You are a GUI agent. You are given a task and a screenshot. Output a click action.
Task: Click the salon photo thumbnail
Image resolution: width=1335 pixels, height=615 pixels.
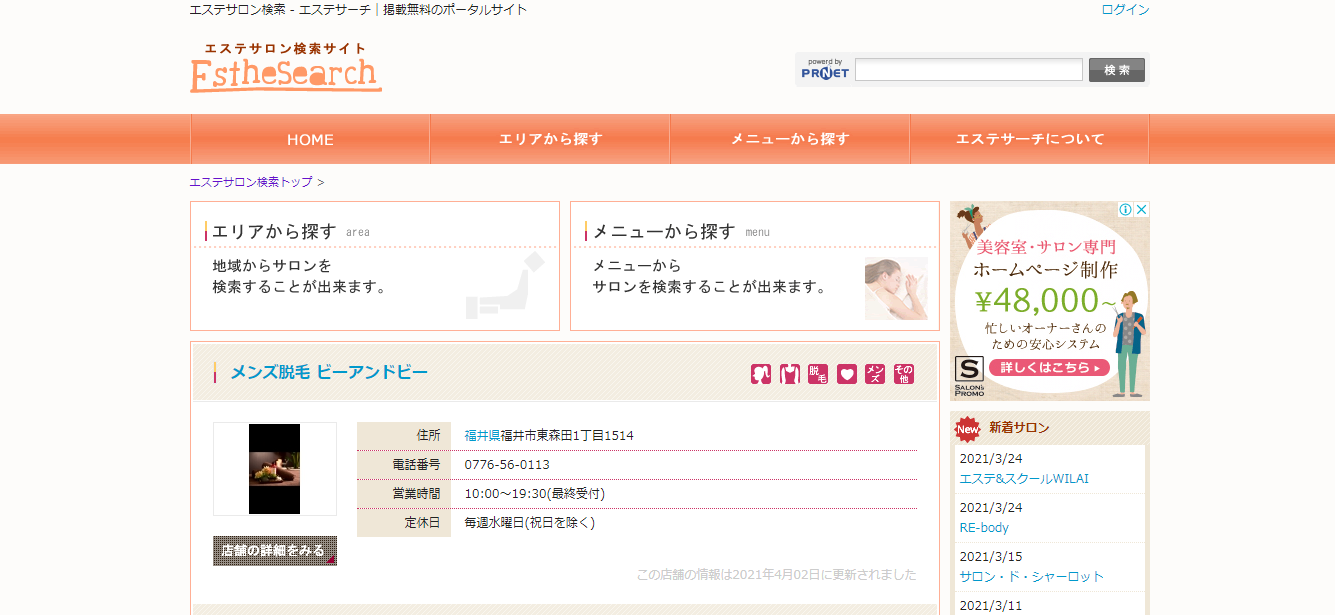point(274,469)
